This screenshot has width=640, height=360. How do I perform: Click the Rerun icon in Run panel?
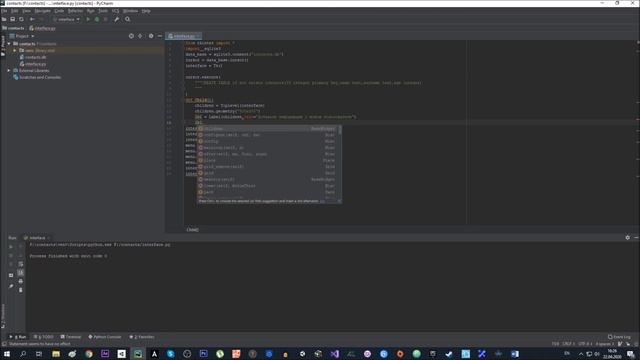(x=11, y=247)
